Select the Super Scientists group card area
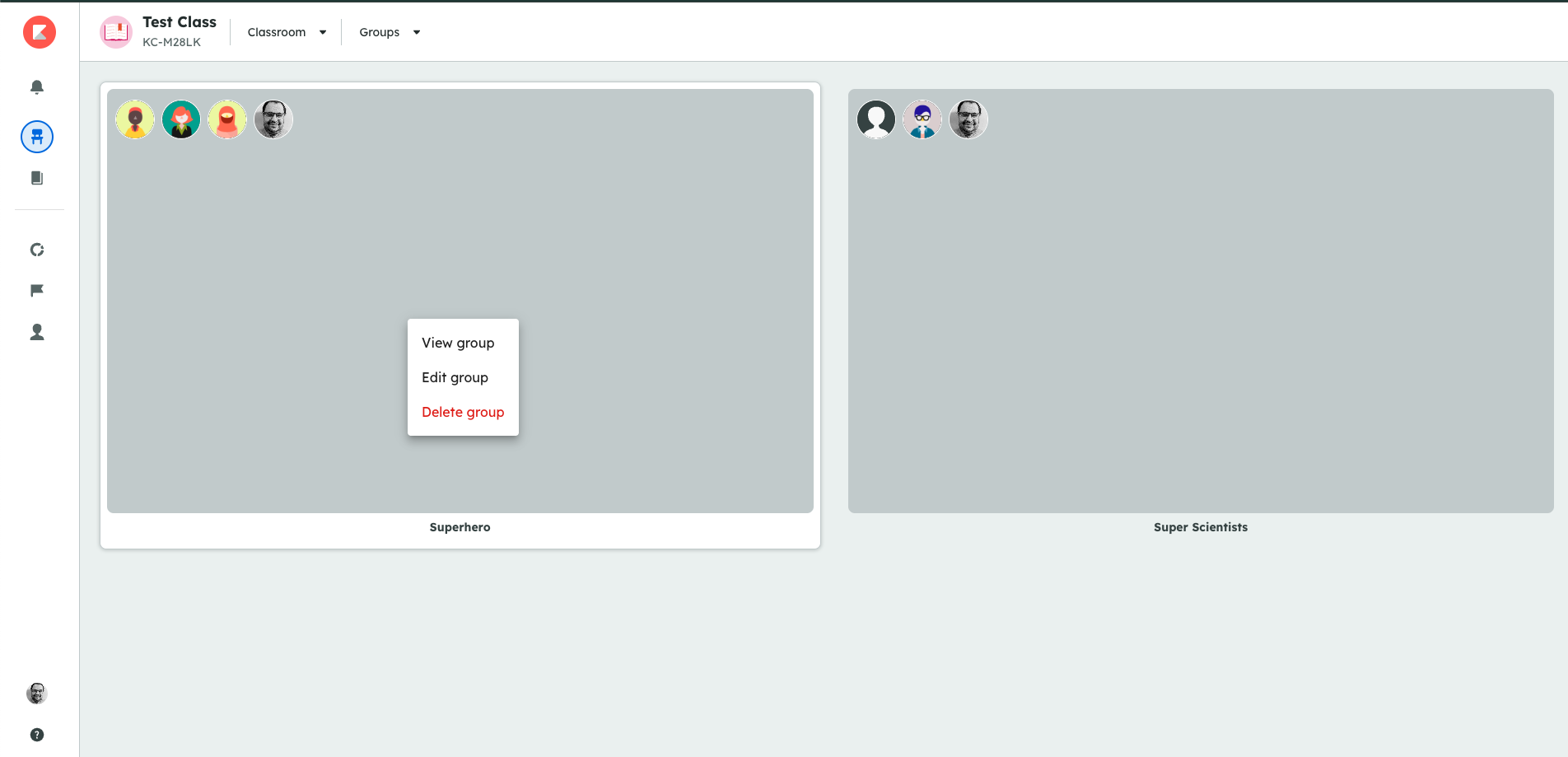Viewport: 1568px width, 757px height. click(x=1201, y=301)
